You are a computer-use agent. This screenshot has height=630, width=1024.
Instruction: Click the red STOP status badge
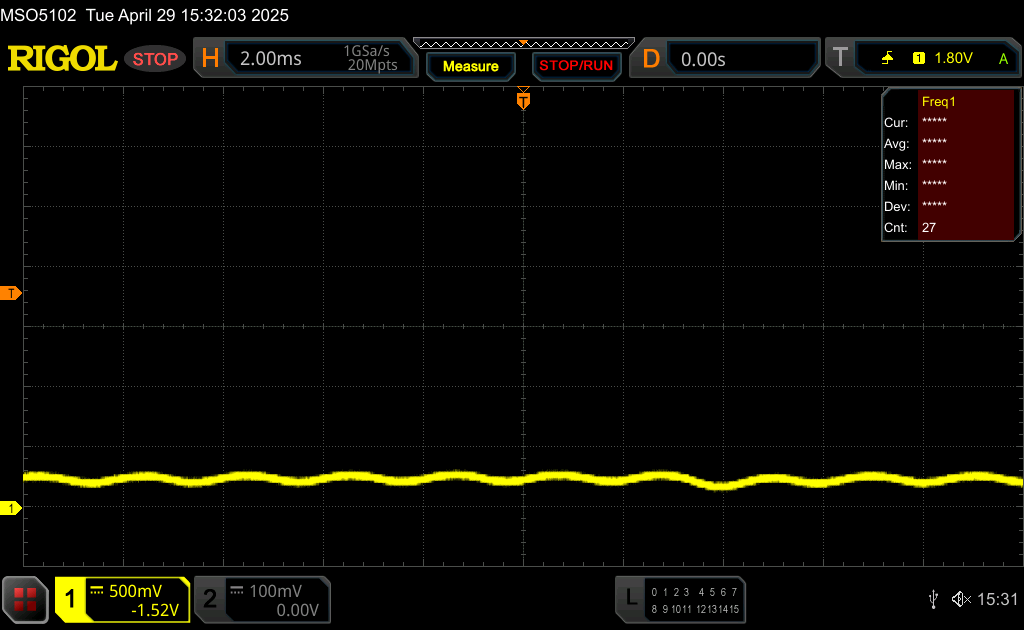coord(155,59)
